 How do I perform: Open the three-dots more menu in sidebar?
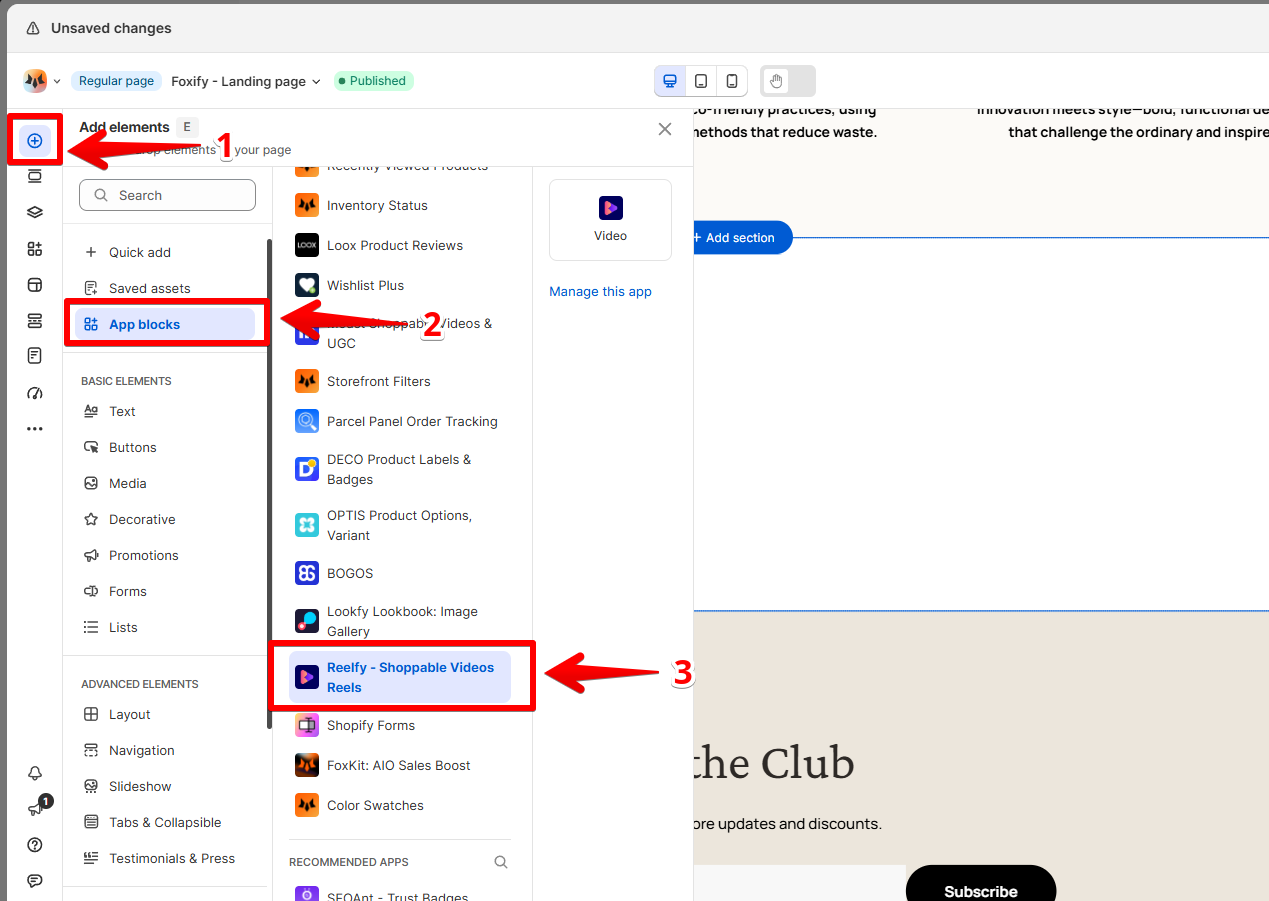tap(35, 429)
